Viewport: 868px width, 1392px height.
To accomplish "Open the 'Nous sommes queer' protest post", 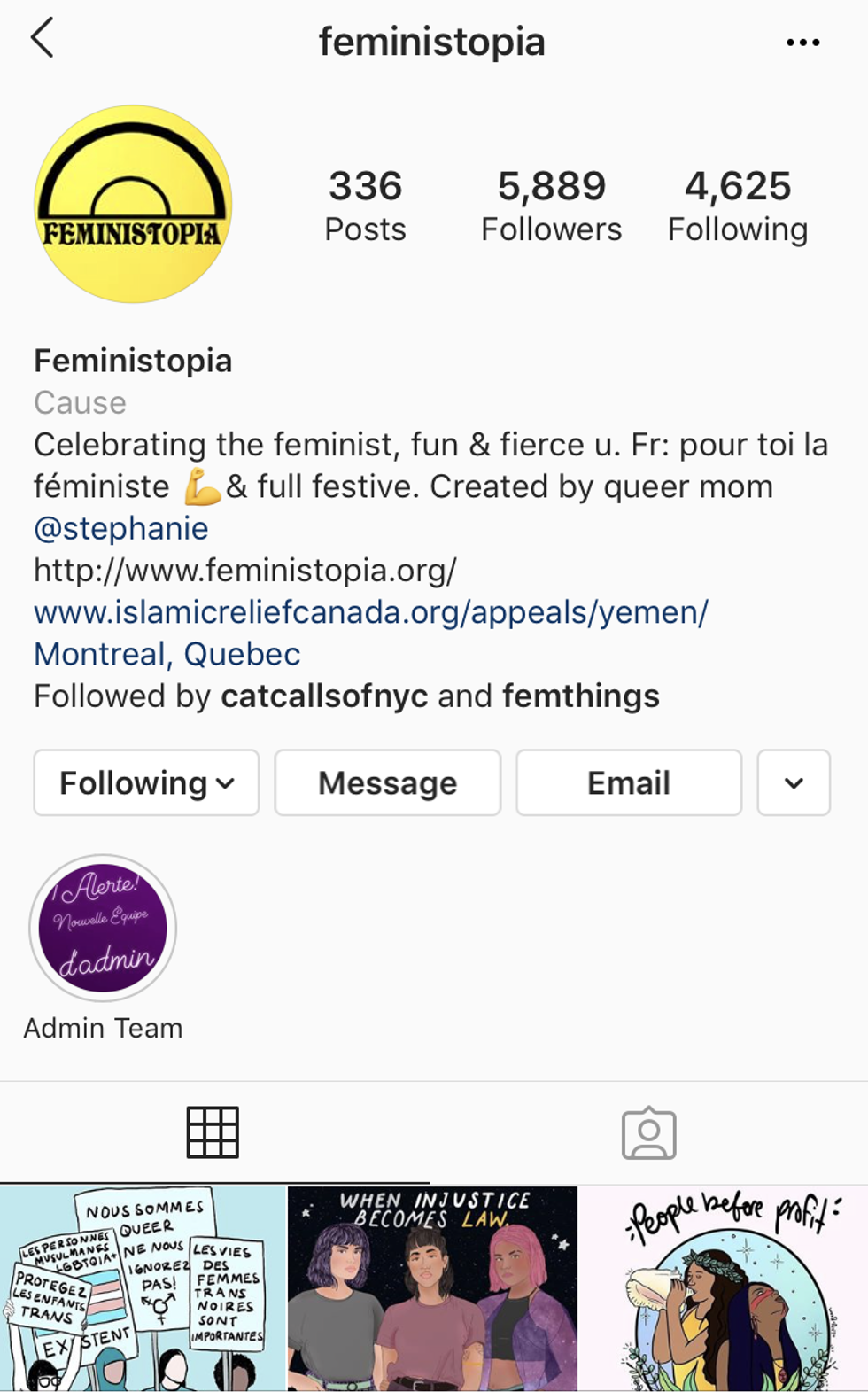I will [x=143, y=1289].
